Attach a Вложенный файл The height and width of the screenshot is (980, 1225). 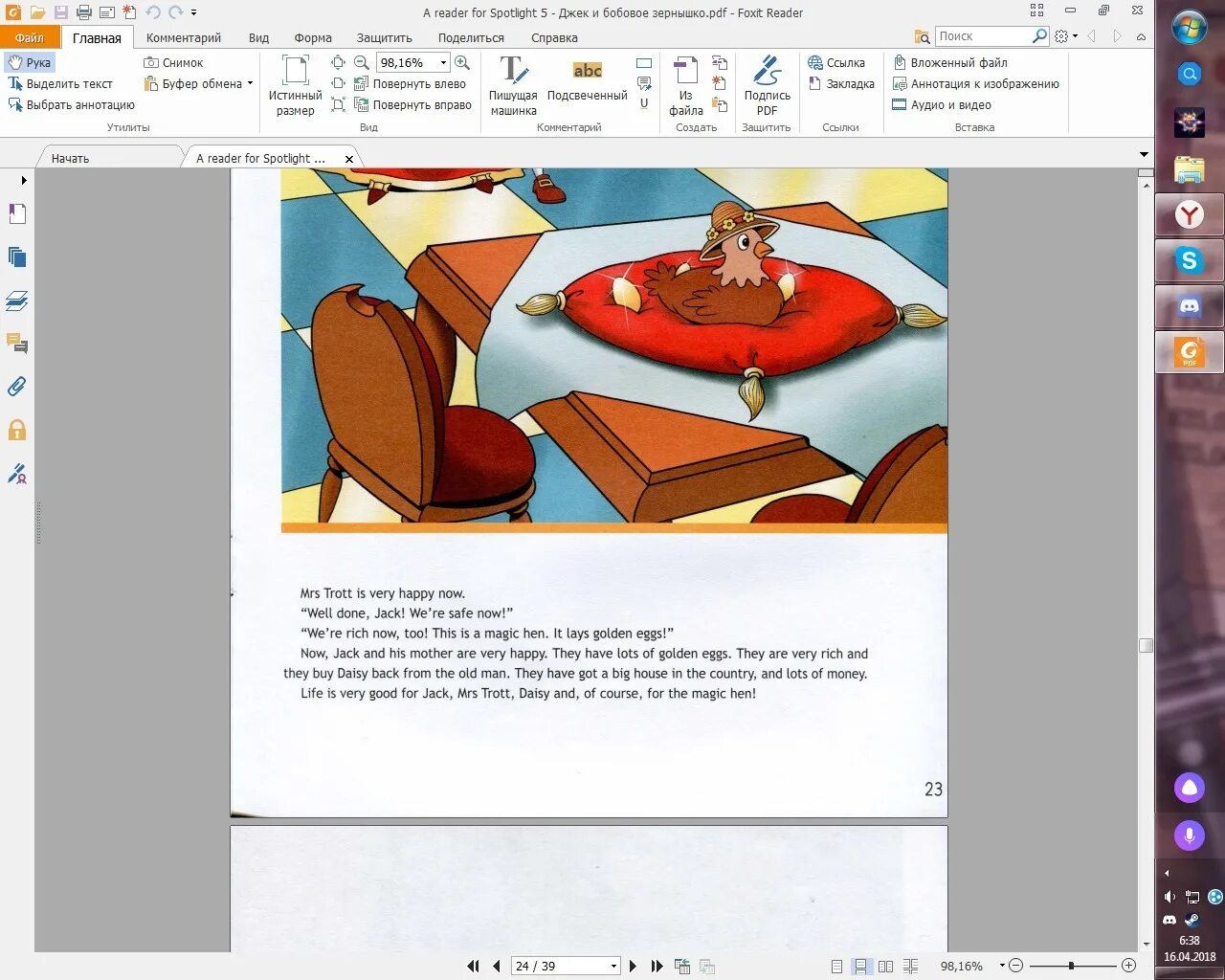point(949,62)
